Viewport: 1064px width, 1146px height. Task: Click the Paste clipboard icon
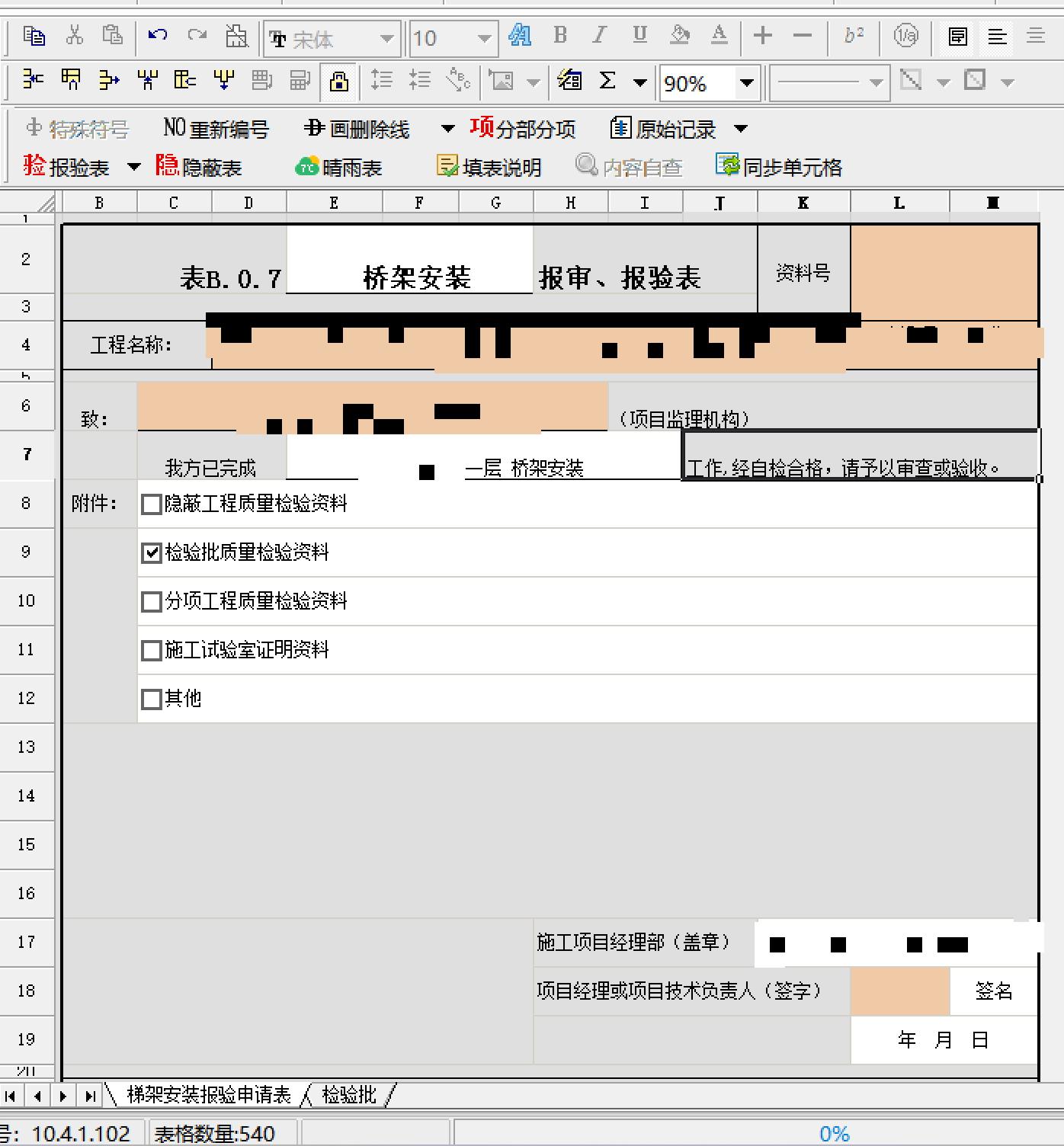(x=112, y=36)
